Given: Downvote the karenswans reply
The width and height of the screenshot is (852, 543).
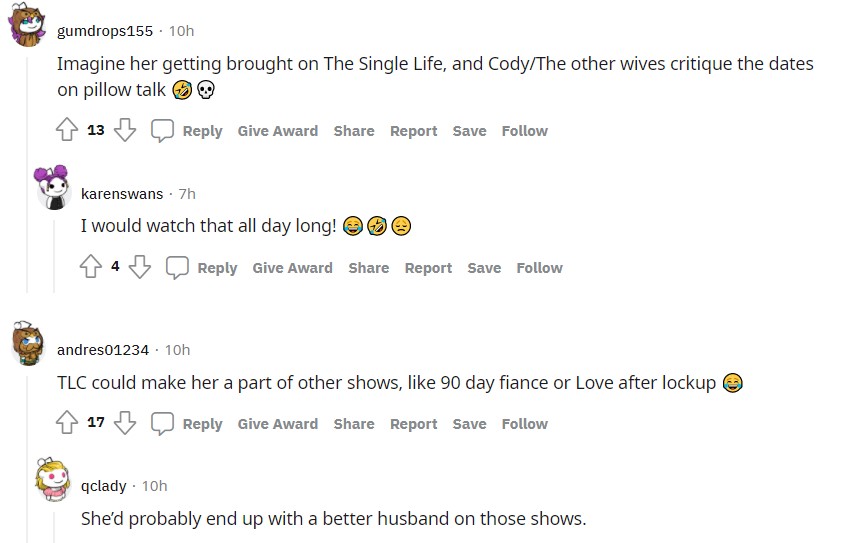Looking at the screenshot, I should tap(140, 267).
